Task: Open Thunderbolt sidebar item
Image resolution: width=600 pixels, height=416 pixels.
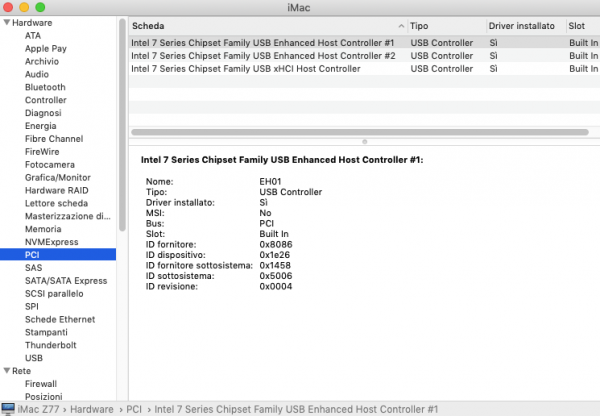Action: 51,345
